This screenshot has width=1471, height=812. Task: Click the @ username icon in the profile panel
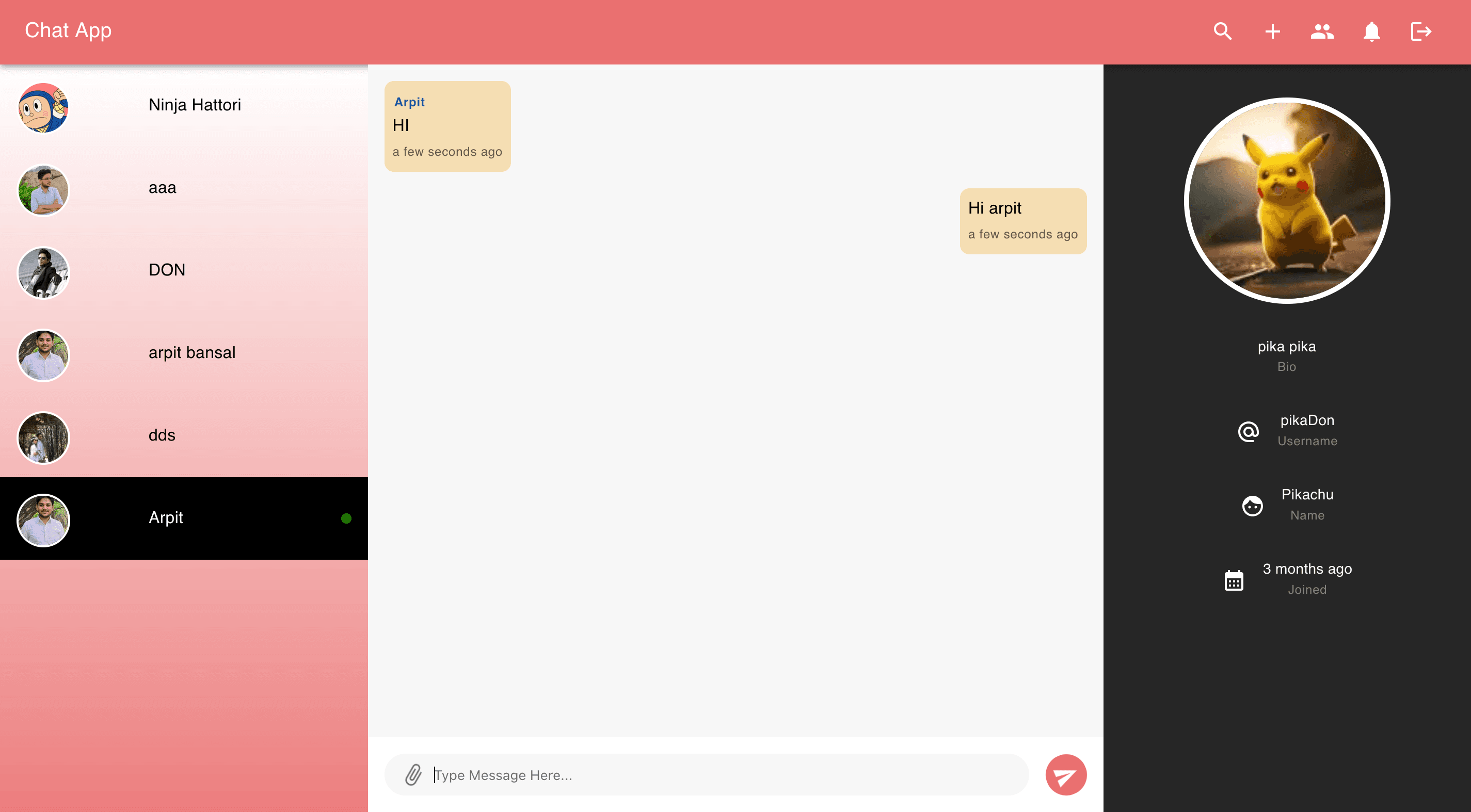click(x=1249, y=432)
